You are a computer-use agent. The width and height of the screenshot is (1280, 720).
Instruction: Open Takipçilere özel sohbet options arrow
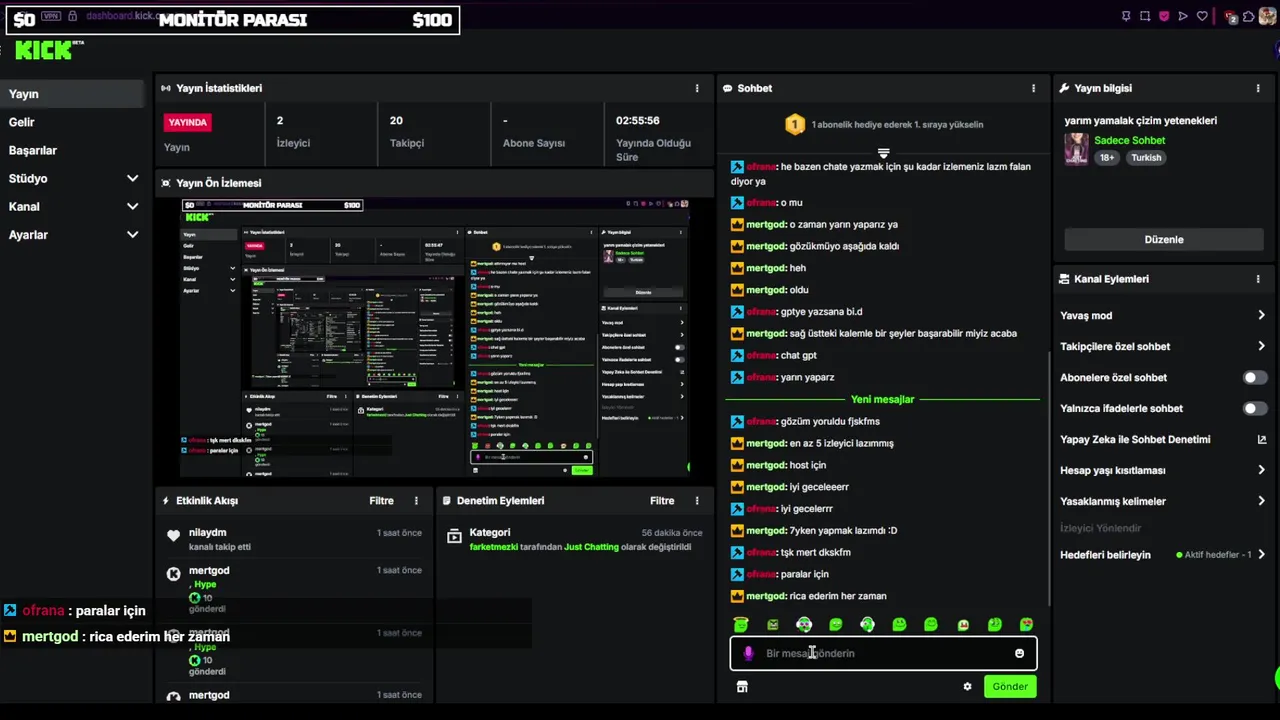[x=1261, y=346]
